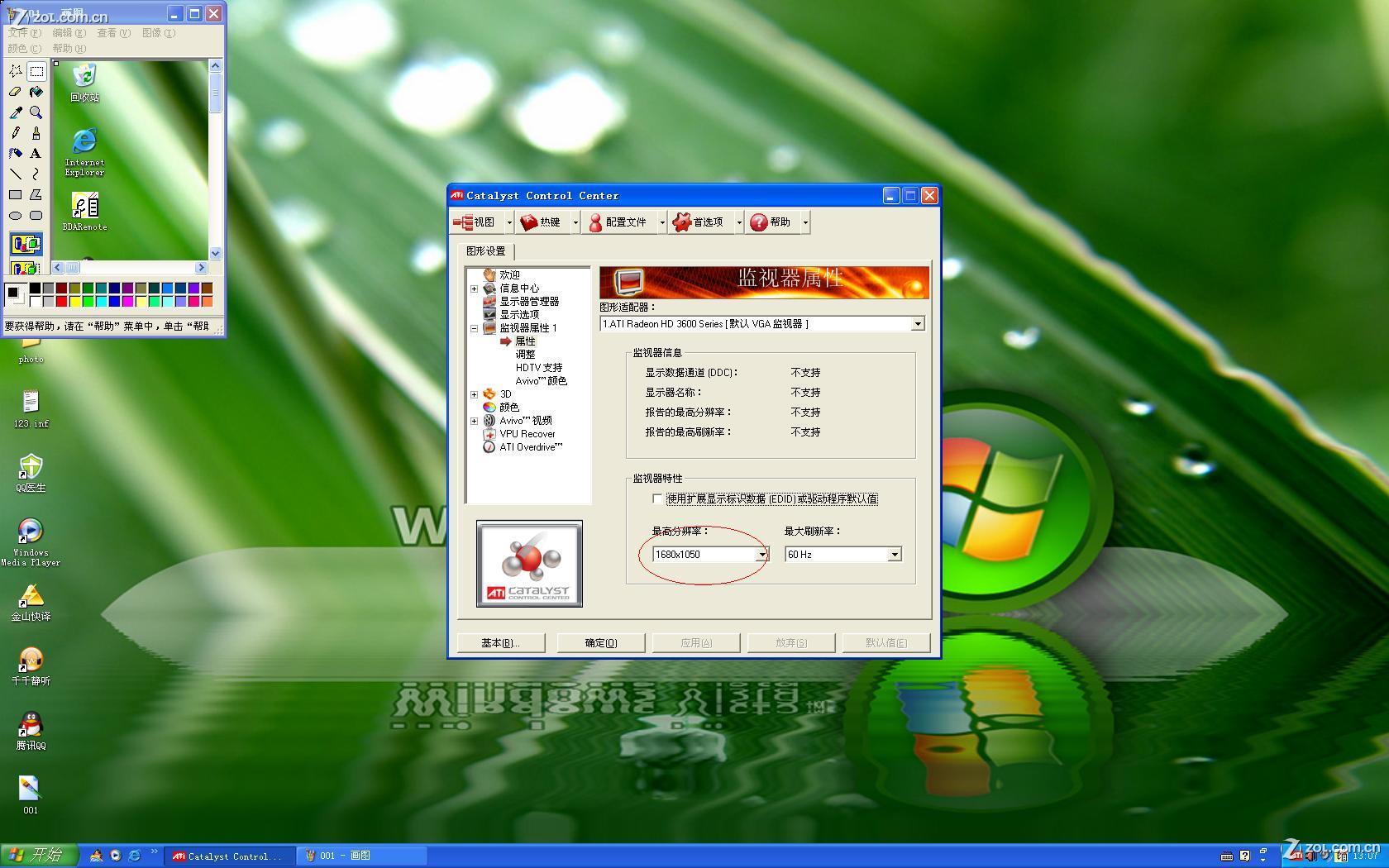Click Paint vertical scrollbar down arrow
Viewport: 1389px width, 868px height.
point(216,254)
